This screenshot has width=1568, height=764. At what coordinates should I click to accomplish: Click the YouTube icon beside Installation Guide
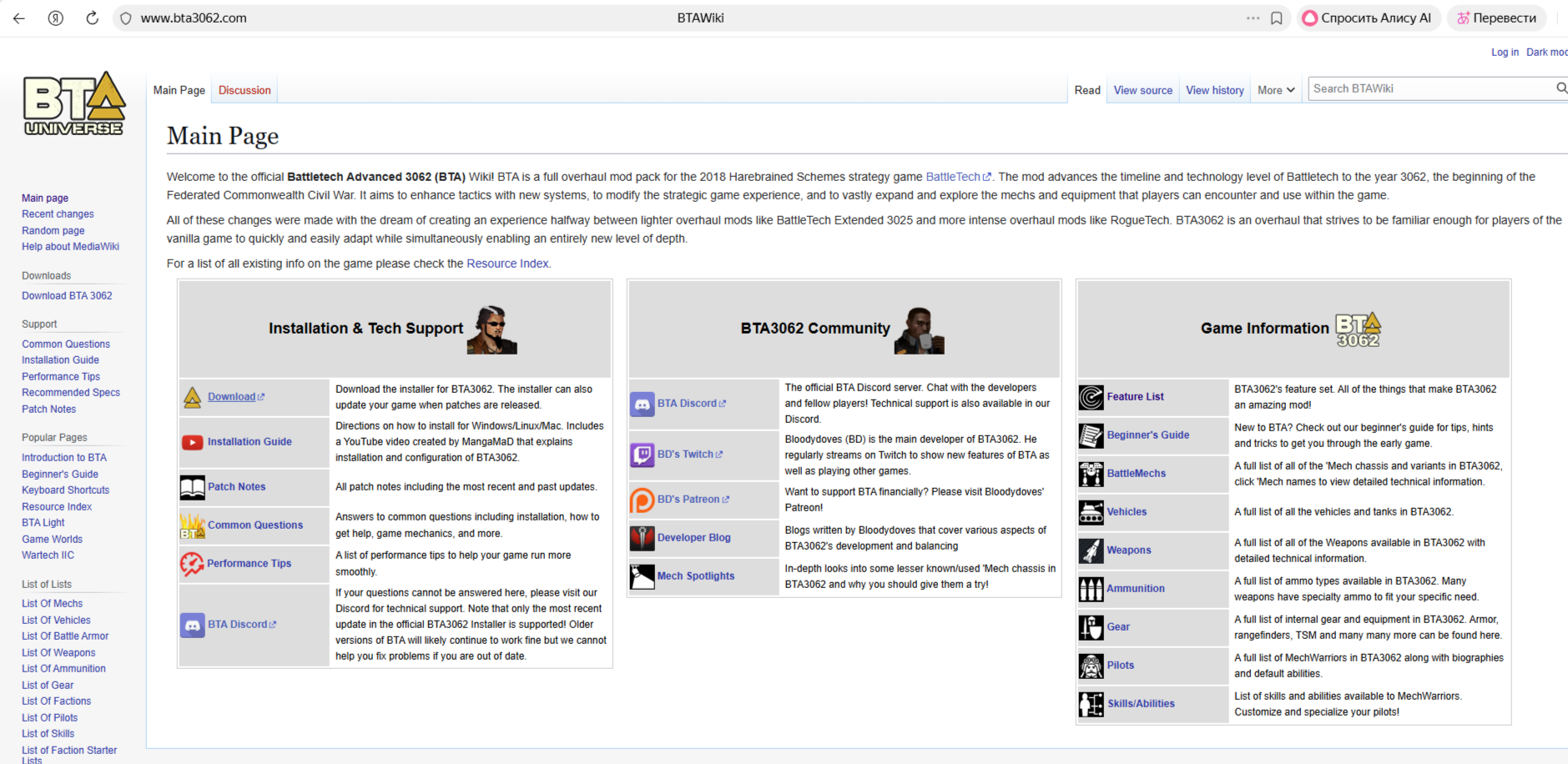(193, 442)
